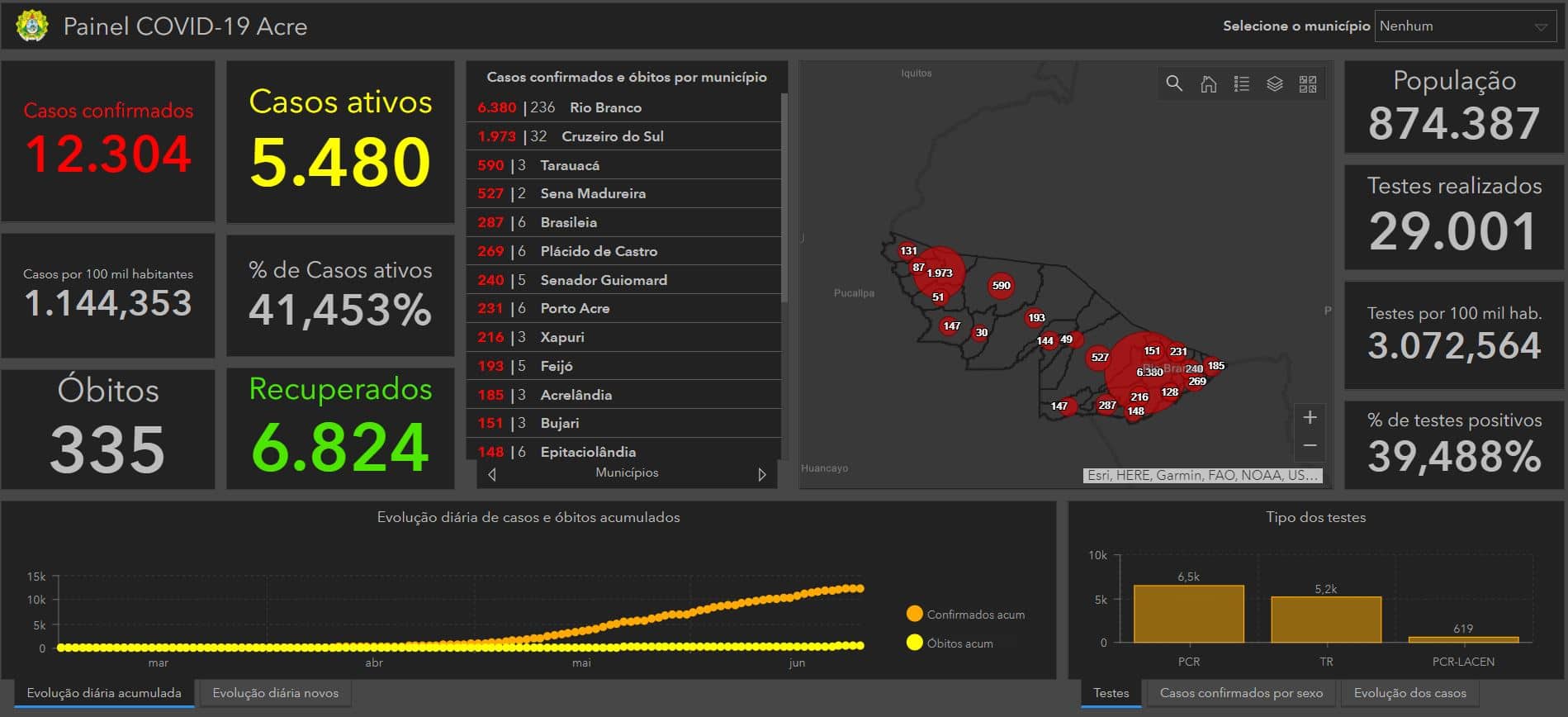Zoom out on the map
This screenshot has height=717, width=1568.
[x=1310, y=446]
